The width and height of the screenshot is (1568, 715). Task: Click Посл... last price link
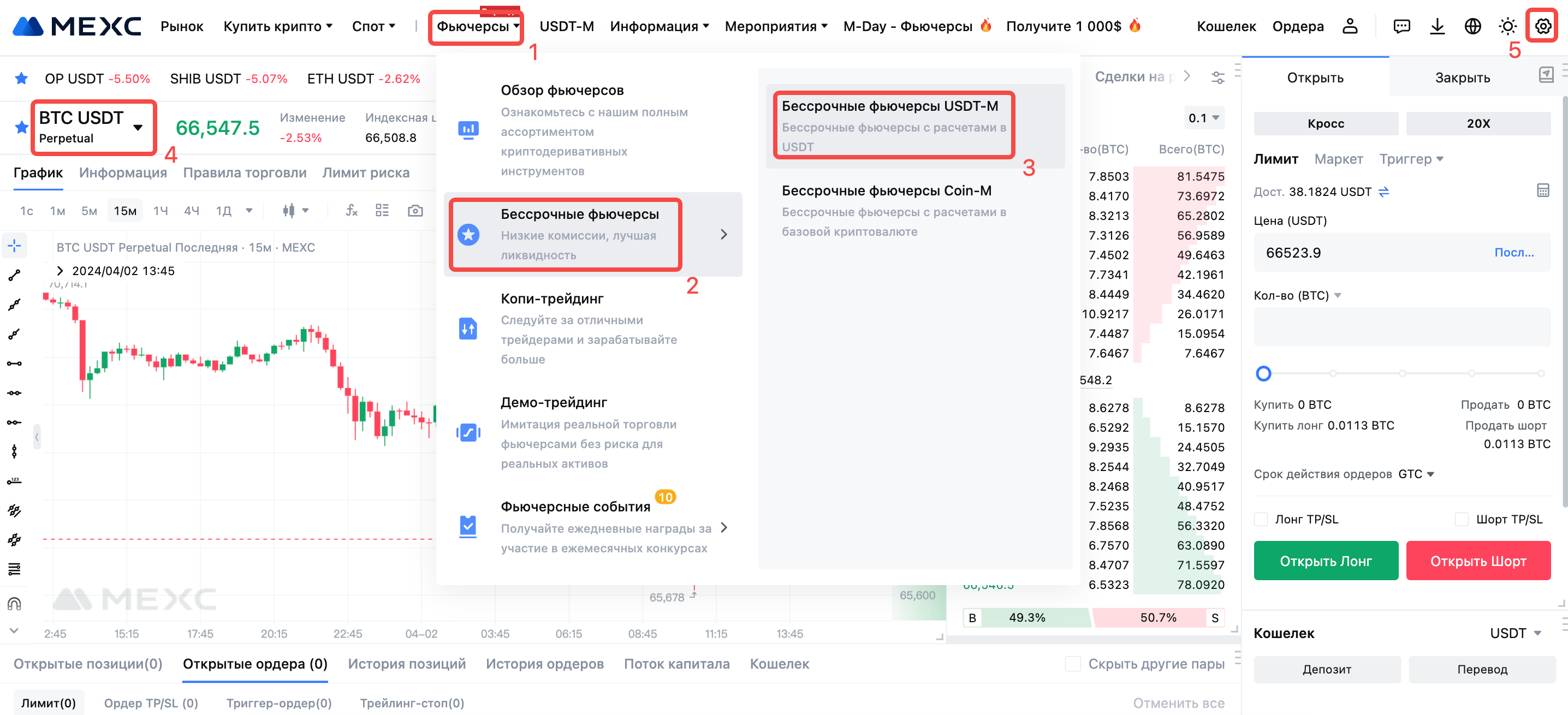click(x=1514, y=253)
